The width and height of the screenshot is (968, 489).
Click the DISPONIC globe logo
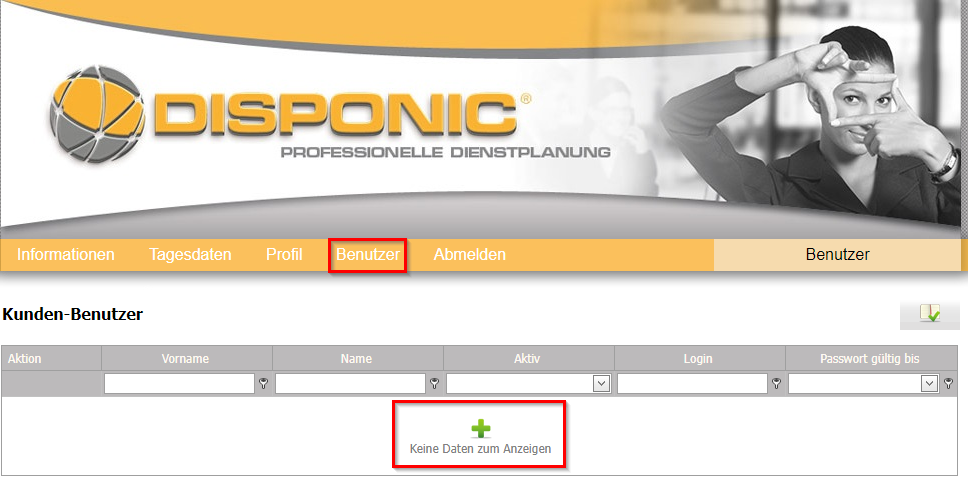[x=96, y=114]
